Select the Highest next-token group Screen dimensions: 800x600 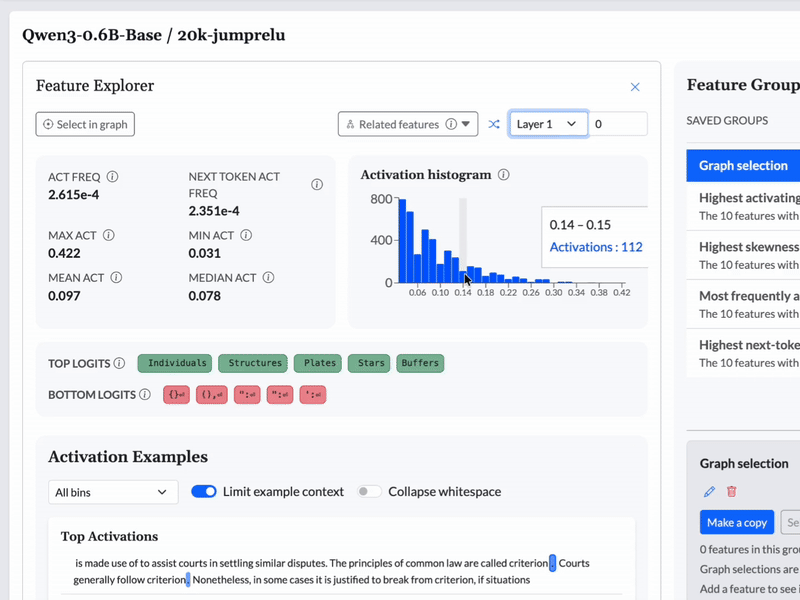click(x=743, y=353)
